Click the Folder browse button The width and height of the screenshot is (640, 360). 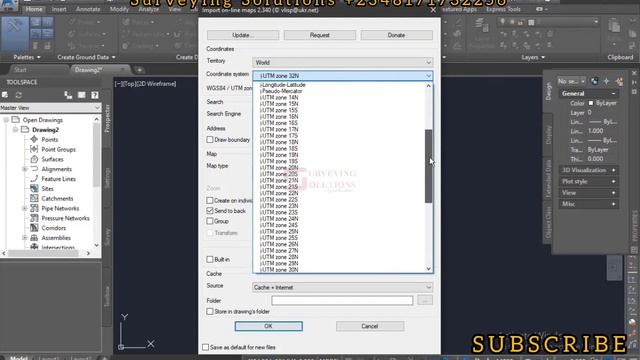[x=425, y=300]
